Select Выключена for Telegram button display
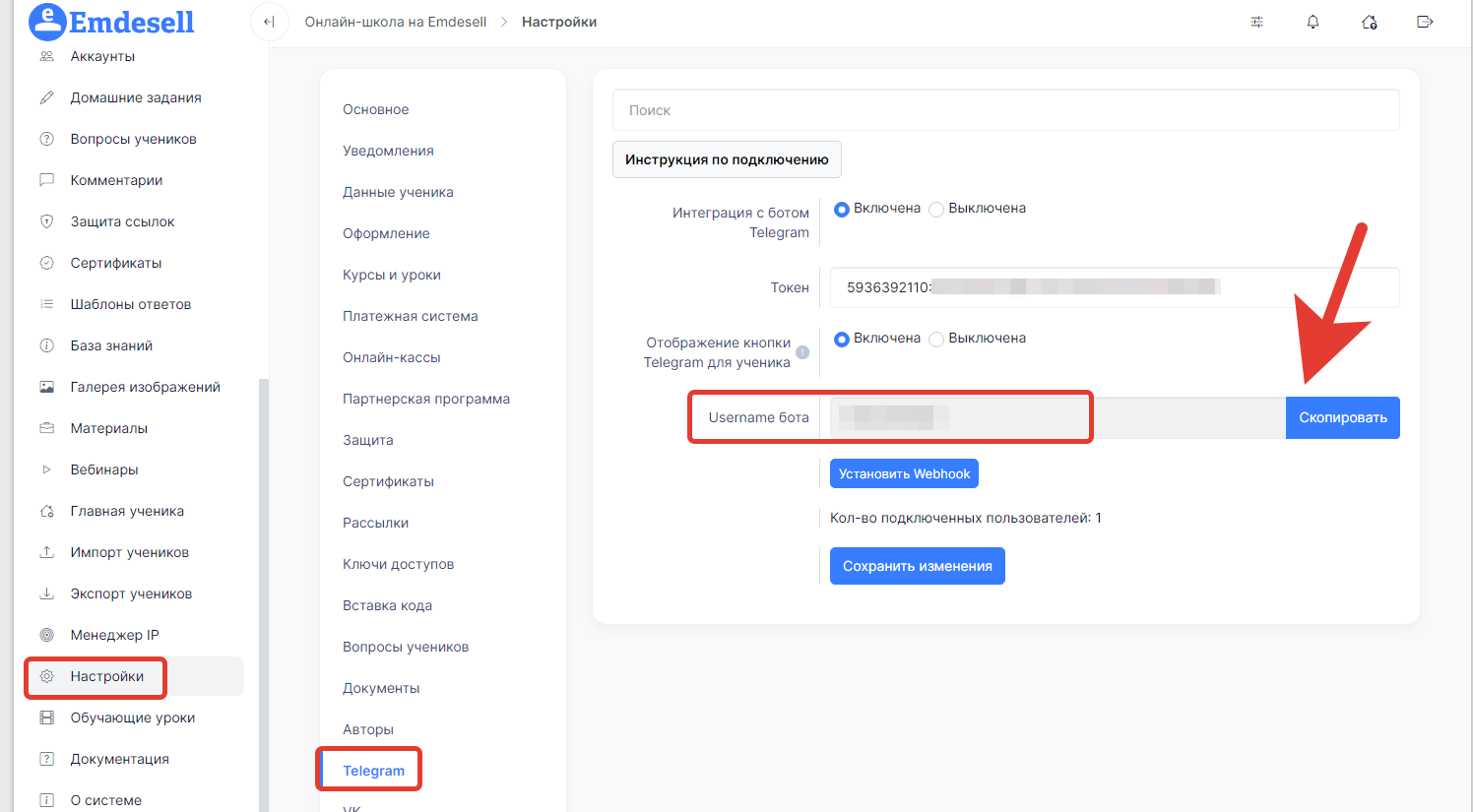Image resolution: width=1473 pixels, height=812 pixels. point(936,339)
